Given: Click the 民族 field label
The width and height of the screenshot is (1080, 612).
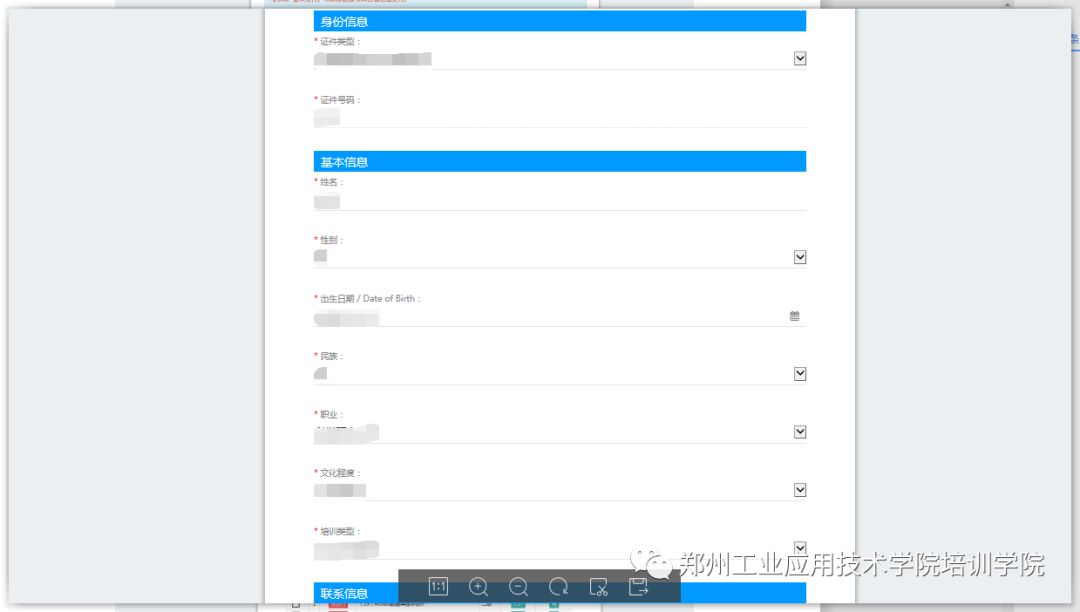Looking at the screenshot, I should [329, 356].
